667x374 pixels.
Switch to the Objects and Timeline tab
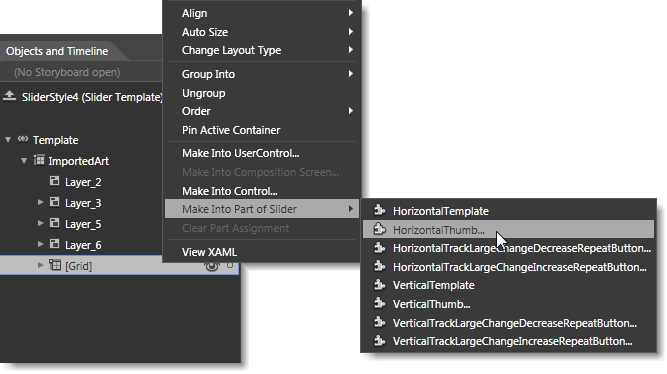[x=57, y=51]
